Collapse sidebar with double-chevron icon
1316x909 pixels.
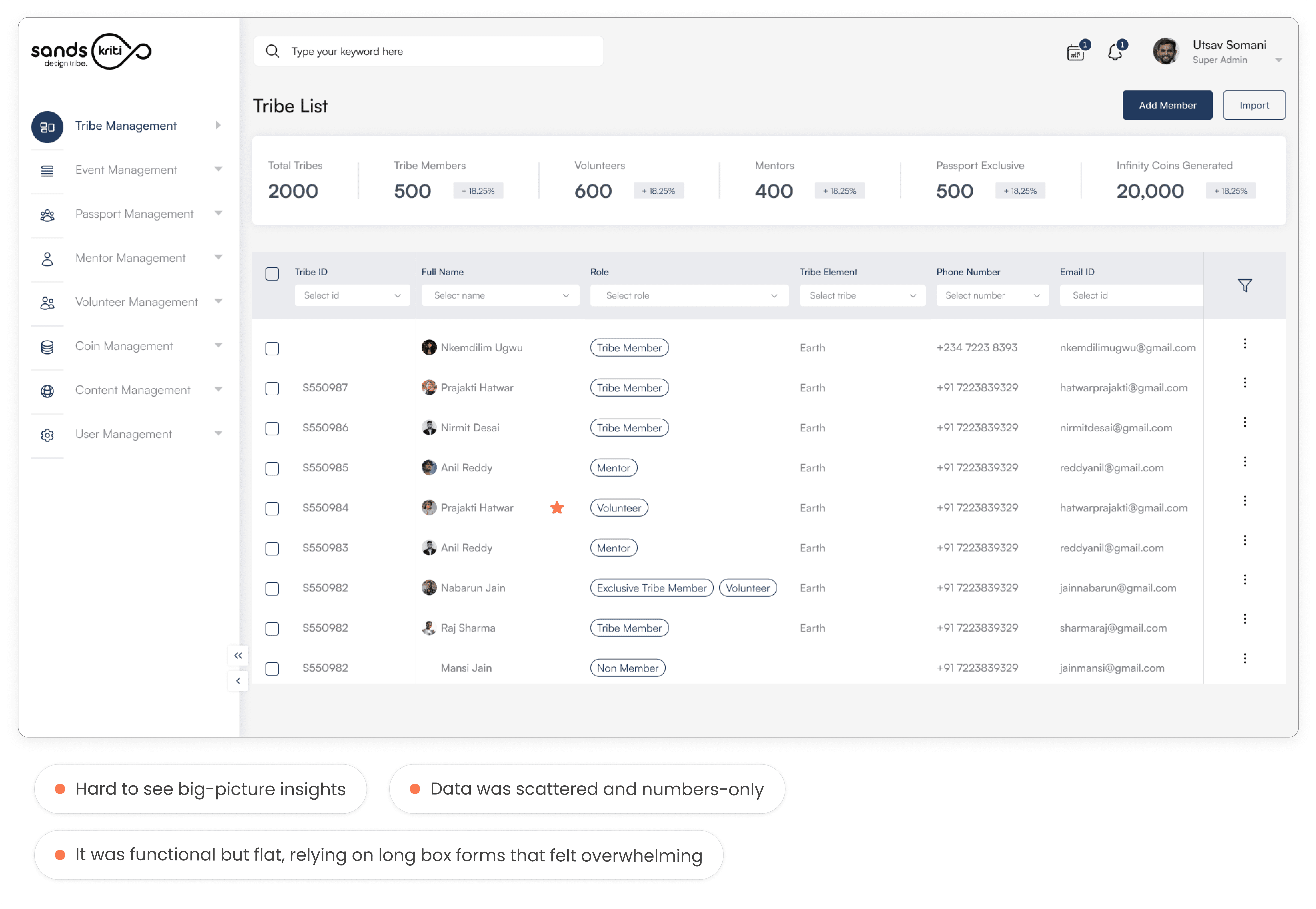point(238,656)
